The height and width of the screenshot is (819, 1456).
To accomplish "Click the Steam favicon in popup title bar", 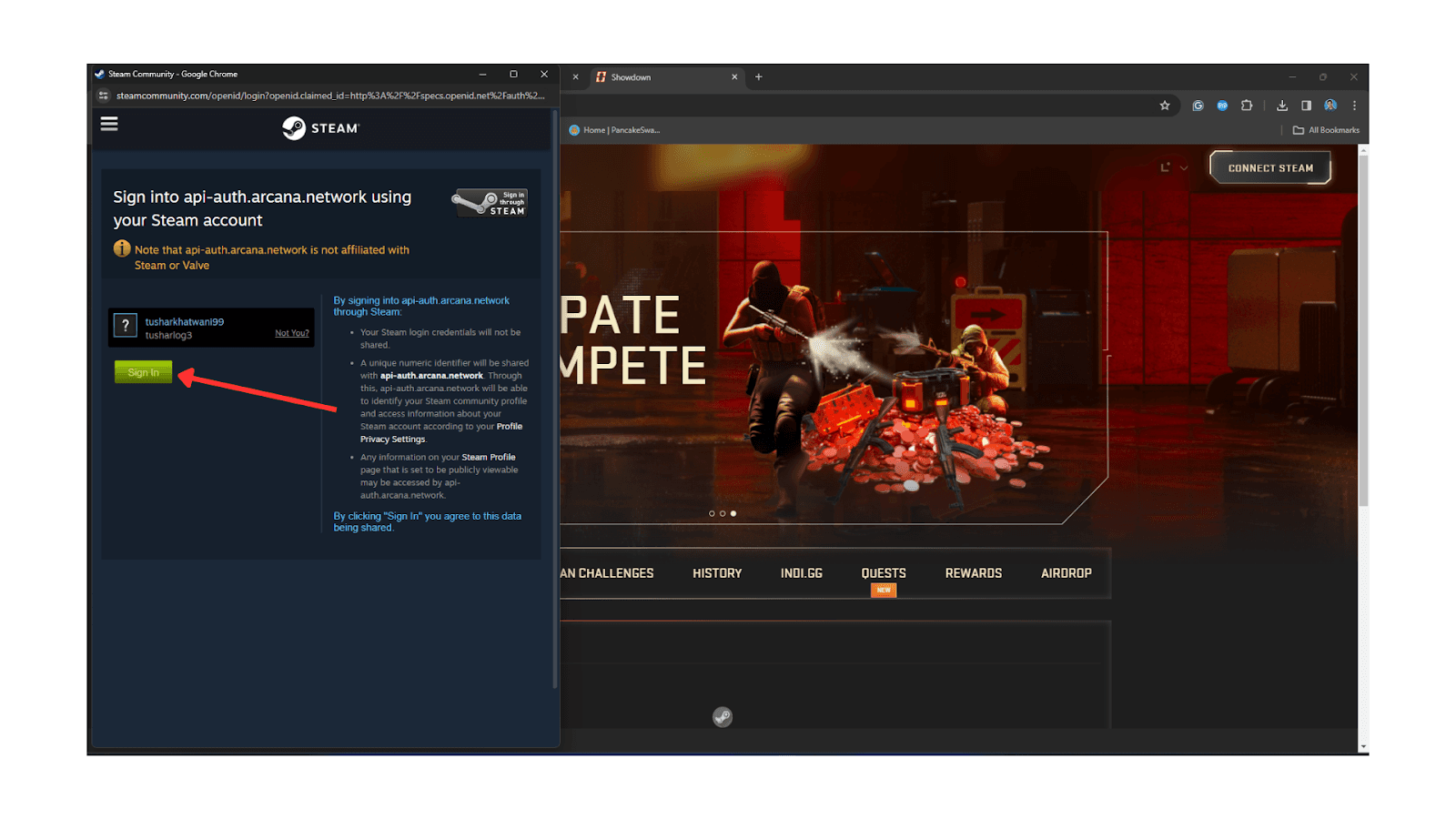I will 99,75.
